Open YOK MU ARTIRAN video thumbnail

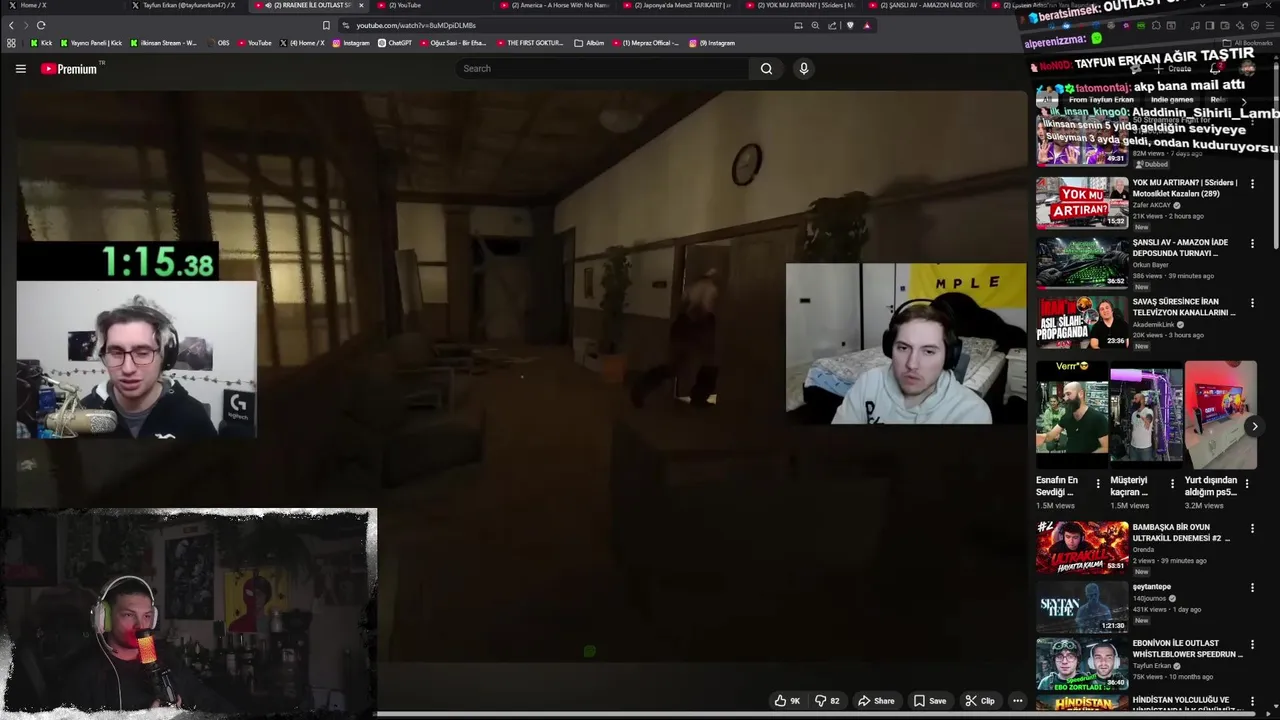1082,203
